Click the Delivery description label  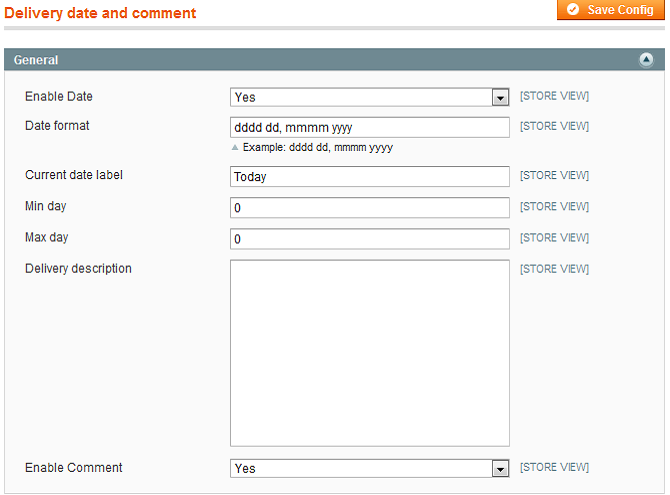pyautogui.click(x=78, y=268)
